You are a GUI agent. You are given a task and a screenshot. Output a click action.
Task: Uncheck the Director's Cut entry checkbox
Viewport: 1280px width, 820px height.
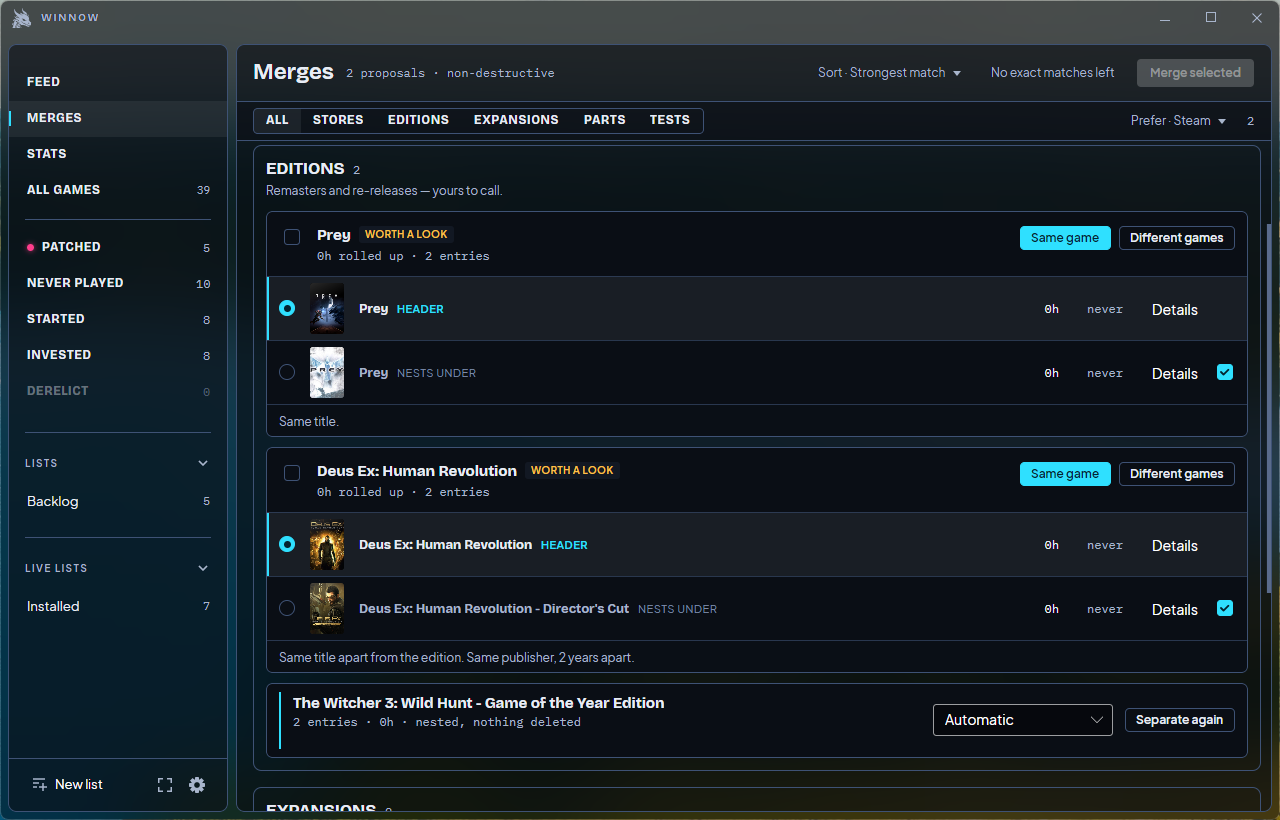click(1225, 608)
